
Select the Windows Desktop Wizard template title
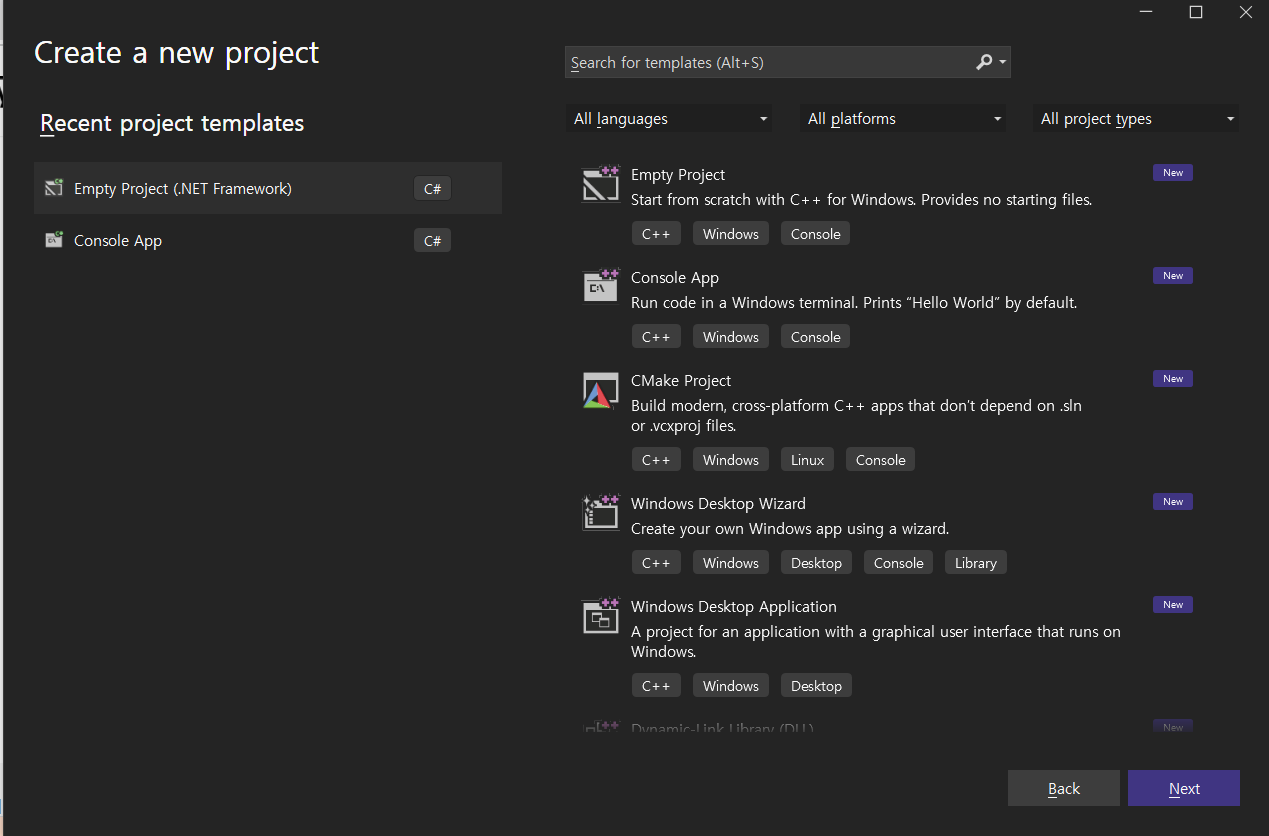click(718, 503)
